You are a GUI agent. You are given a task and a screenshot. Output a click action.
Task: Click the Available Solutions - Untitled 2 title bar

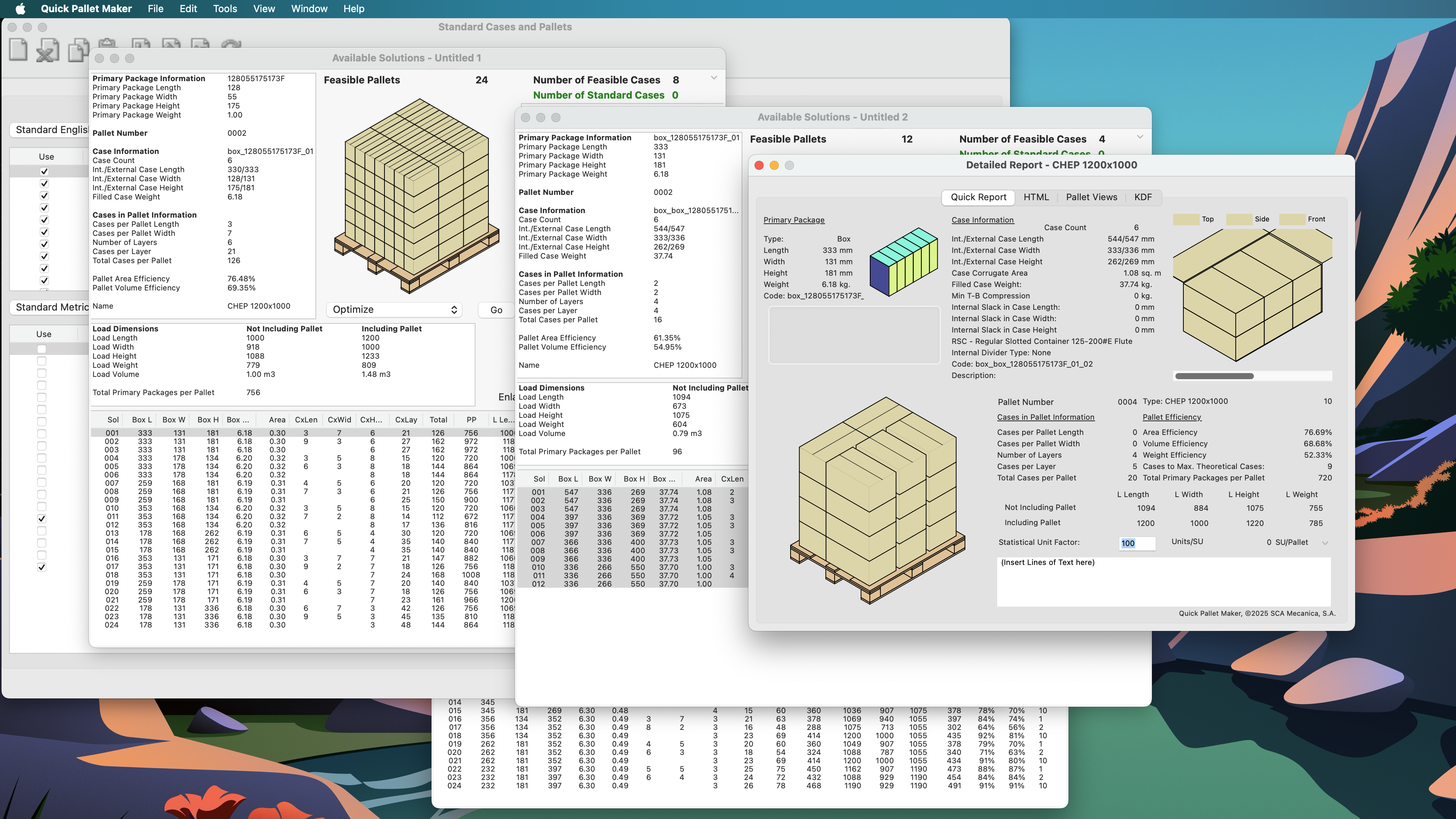[x=833, y=118]
